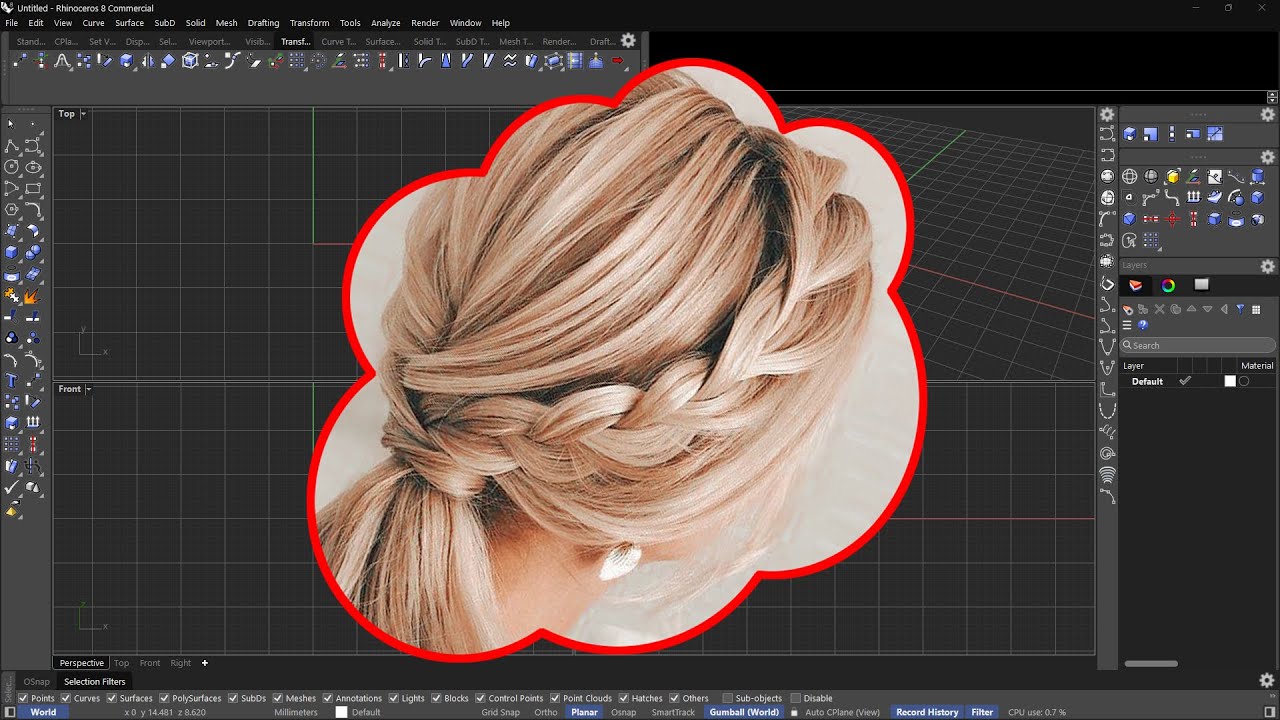Toggle the SubDs selection filter checkbox
This screenshot has width=1280, height=720.
tap(234, 698)
